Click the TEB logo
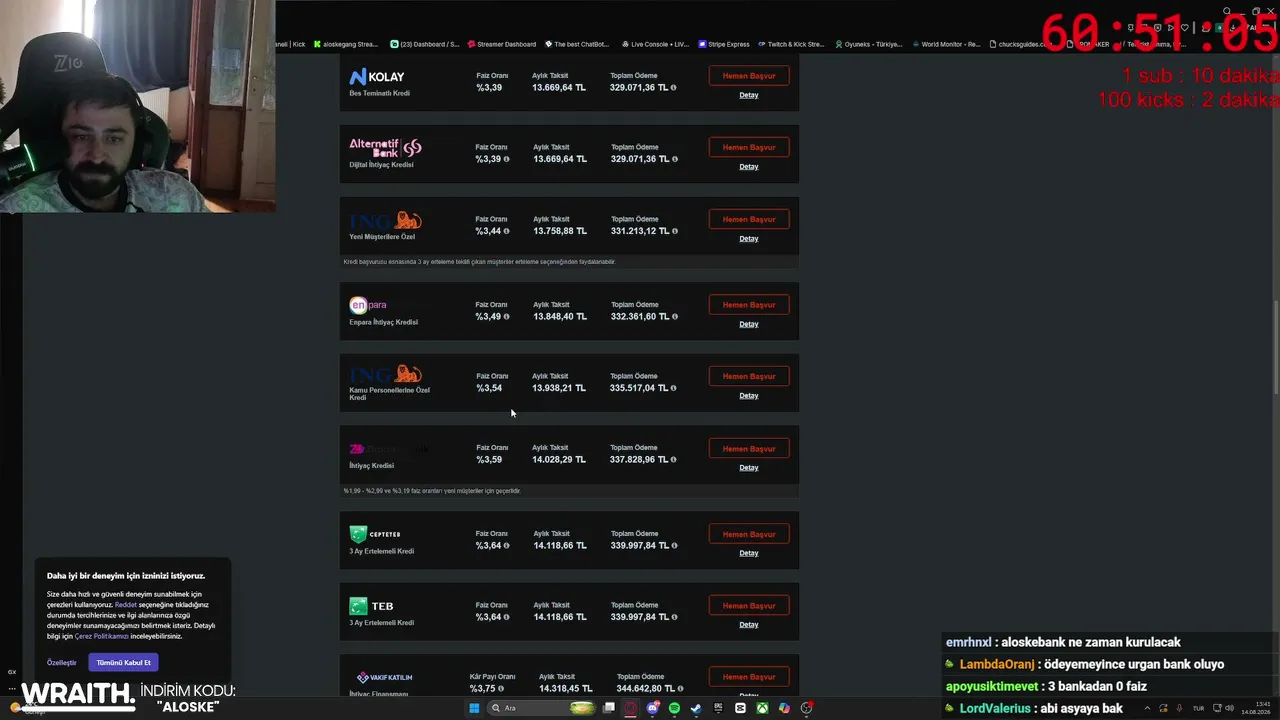 (x=371, y=606)
